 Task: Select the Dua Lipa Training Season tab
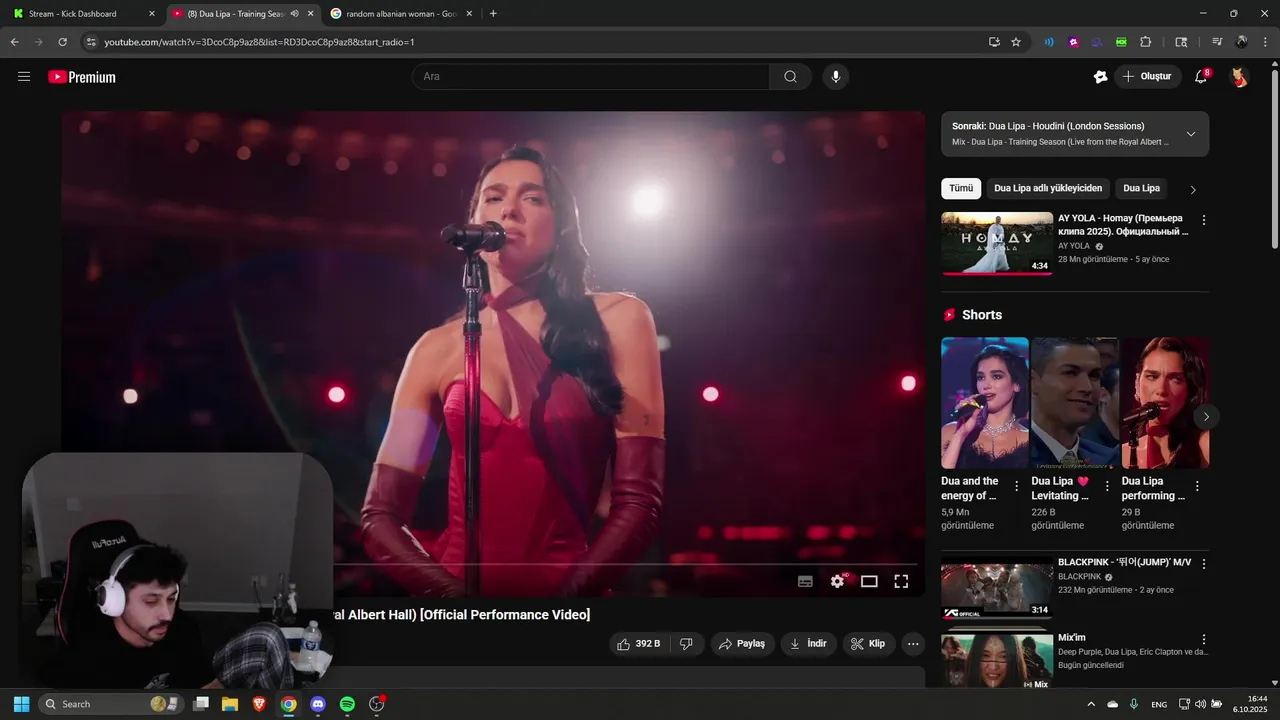tap(242, 14)
